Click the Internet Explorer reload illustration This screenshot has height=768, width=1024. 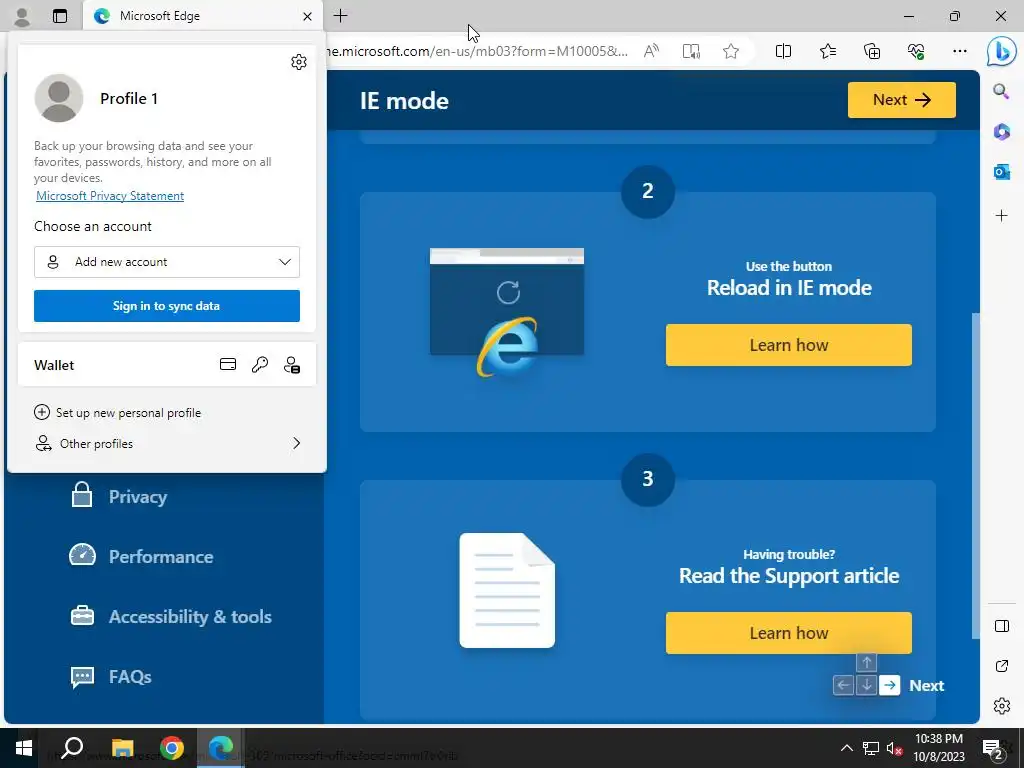coord(507,312)
